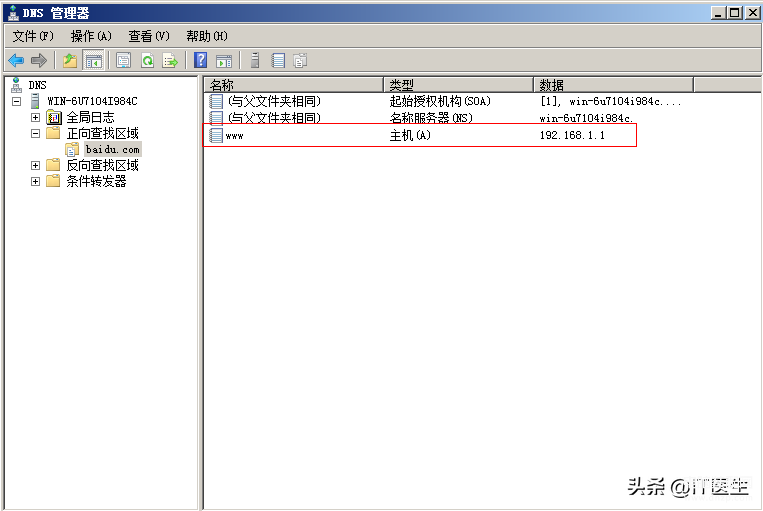Image resolution: width=763 pixels, height=511 pixels.
Task: Minimize the DNS 管理器 window
Action: [x=719, y=13]
